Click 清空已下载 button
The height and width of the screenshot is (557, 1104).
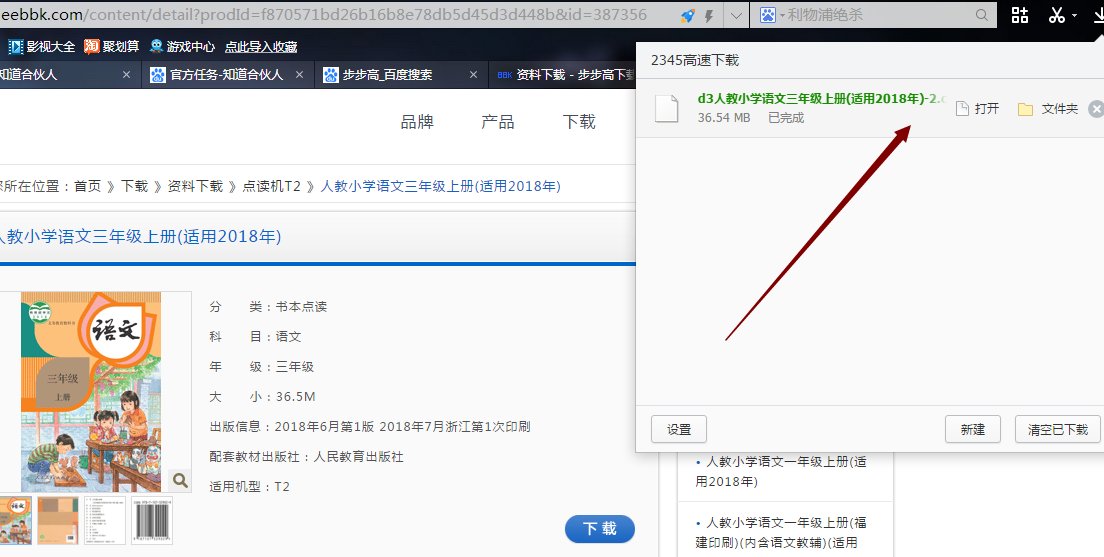[1058, 429]
